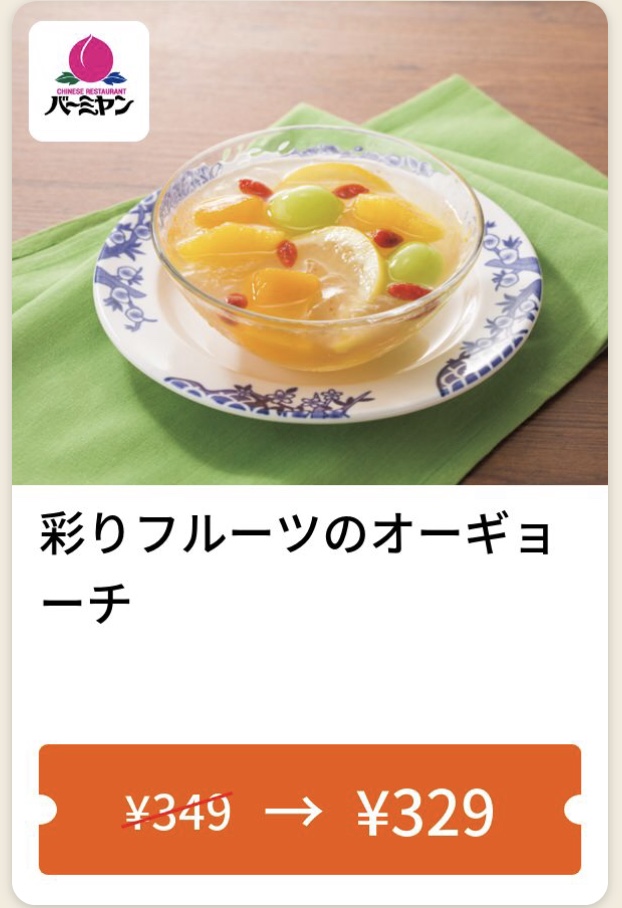Click the green leaves under the peach logo

tap(90, 78)
